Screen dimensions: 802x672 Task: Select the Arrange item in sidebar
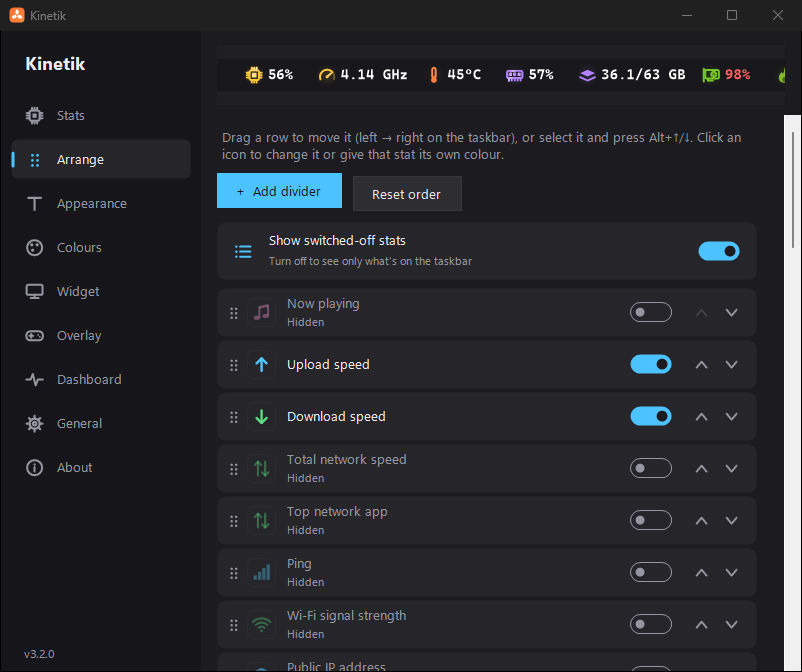tap(101, 160)
